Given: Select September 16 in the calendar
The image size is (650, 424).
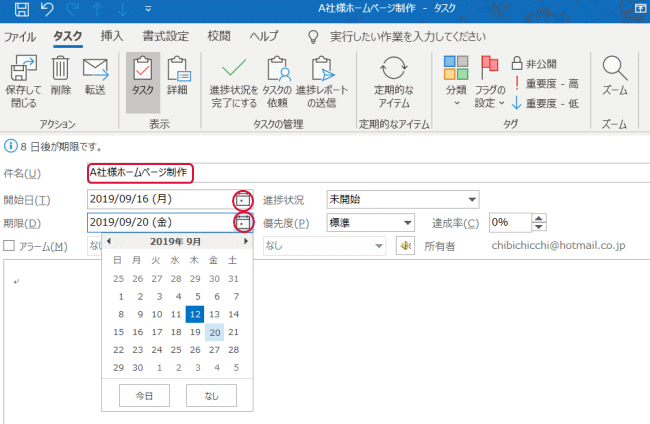Looking at the screenshot, I should tap(138, 332).
